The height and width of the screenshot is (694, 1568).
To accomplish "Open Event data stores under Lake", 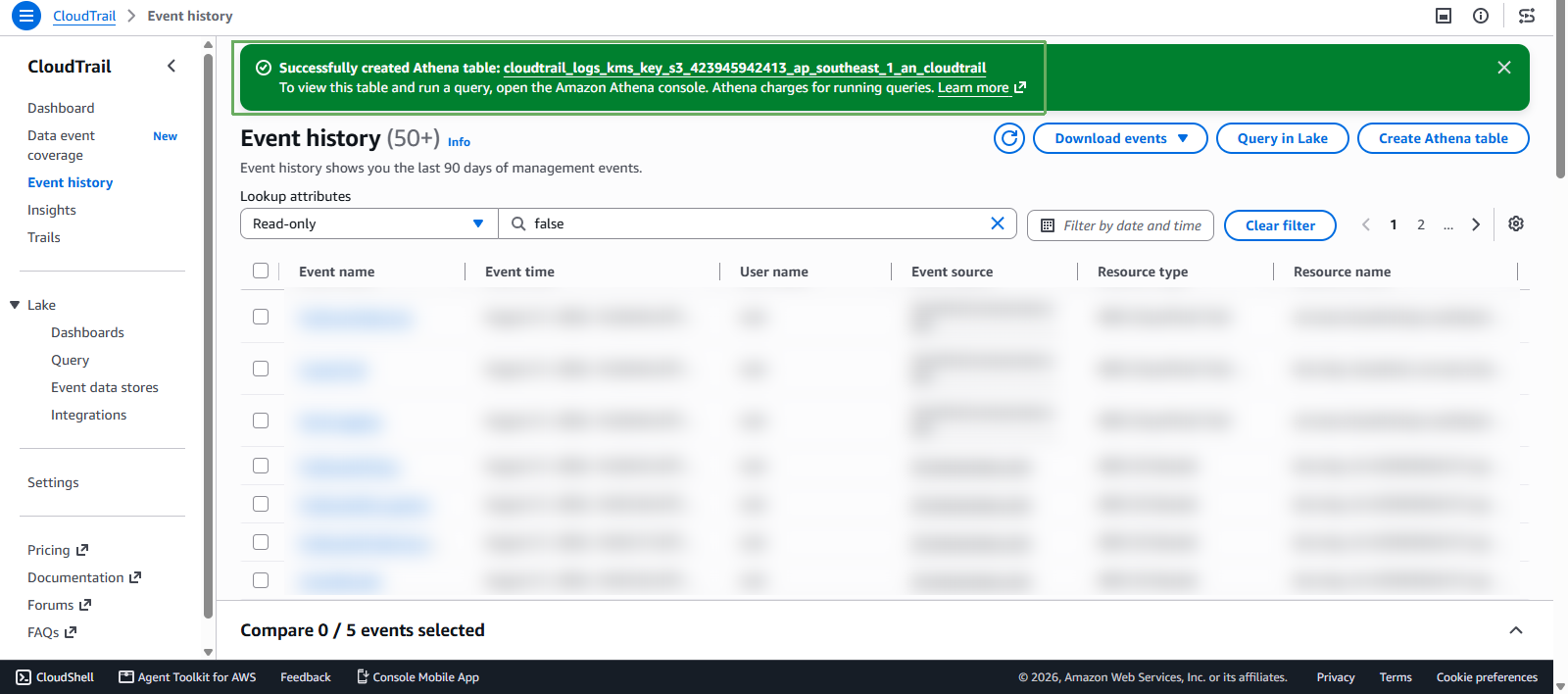I will pos(105,387).
